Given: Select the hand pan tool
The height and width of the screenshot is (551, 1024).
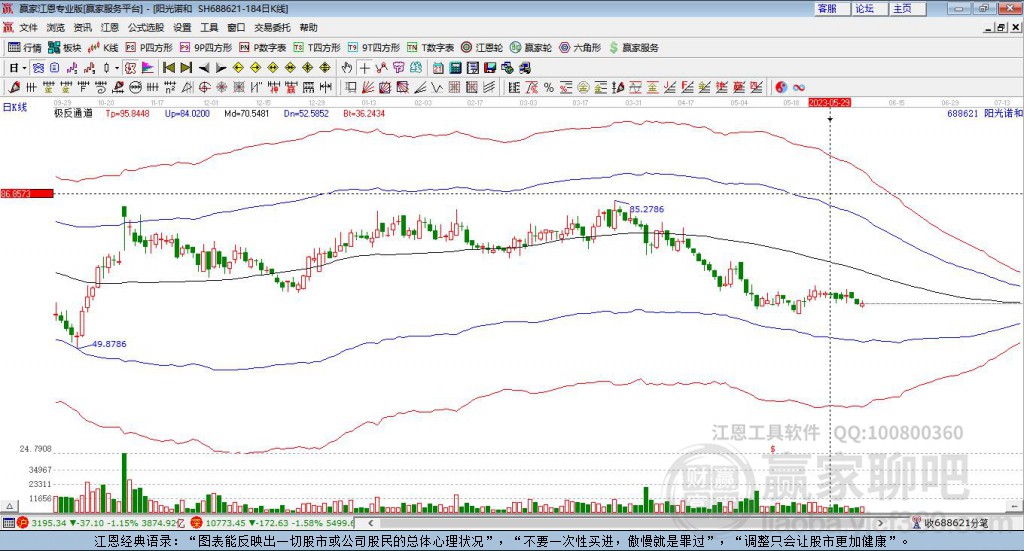Looking at the screenshot, I should click(x=347, y=68).
